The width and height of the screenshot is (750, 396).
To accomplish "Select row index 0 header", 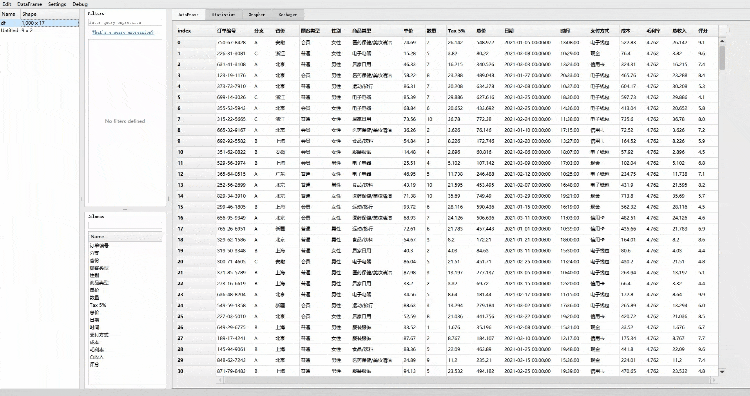I will pyautogui.click(x=196, y=43).
